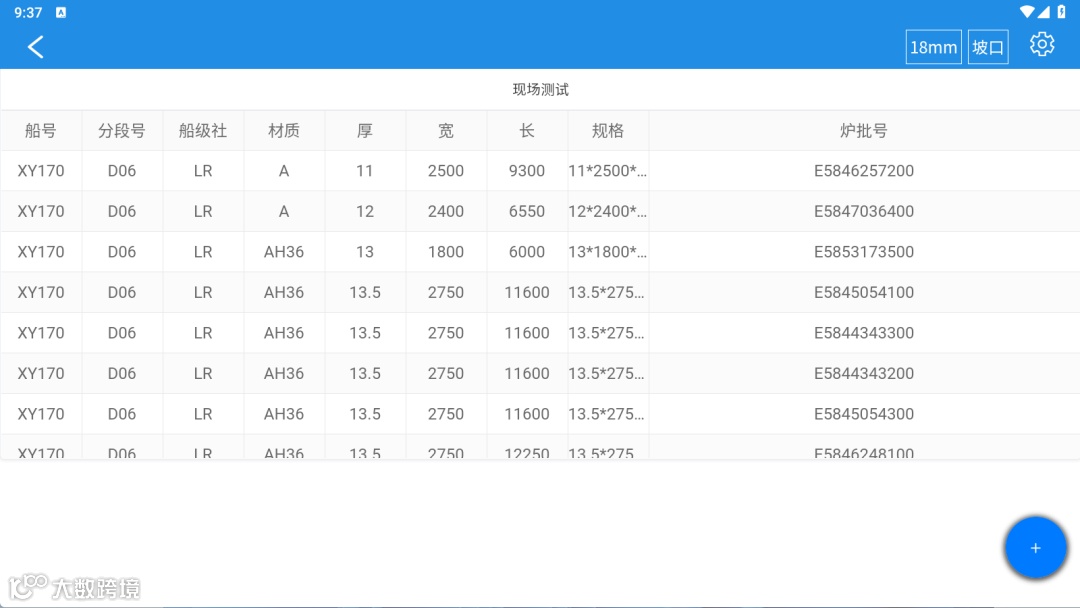The height and width of the screenshot is (608, 1080).
Task: Click 2750 cell in E5844343200 row
Action: tap(446, 374)
